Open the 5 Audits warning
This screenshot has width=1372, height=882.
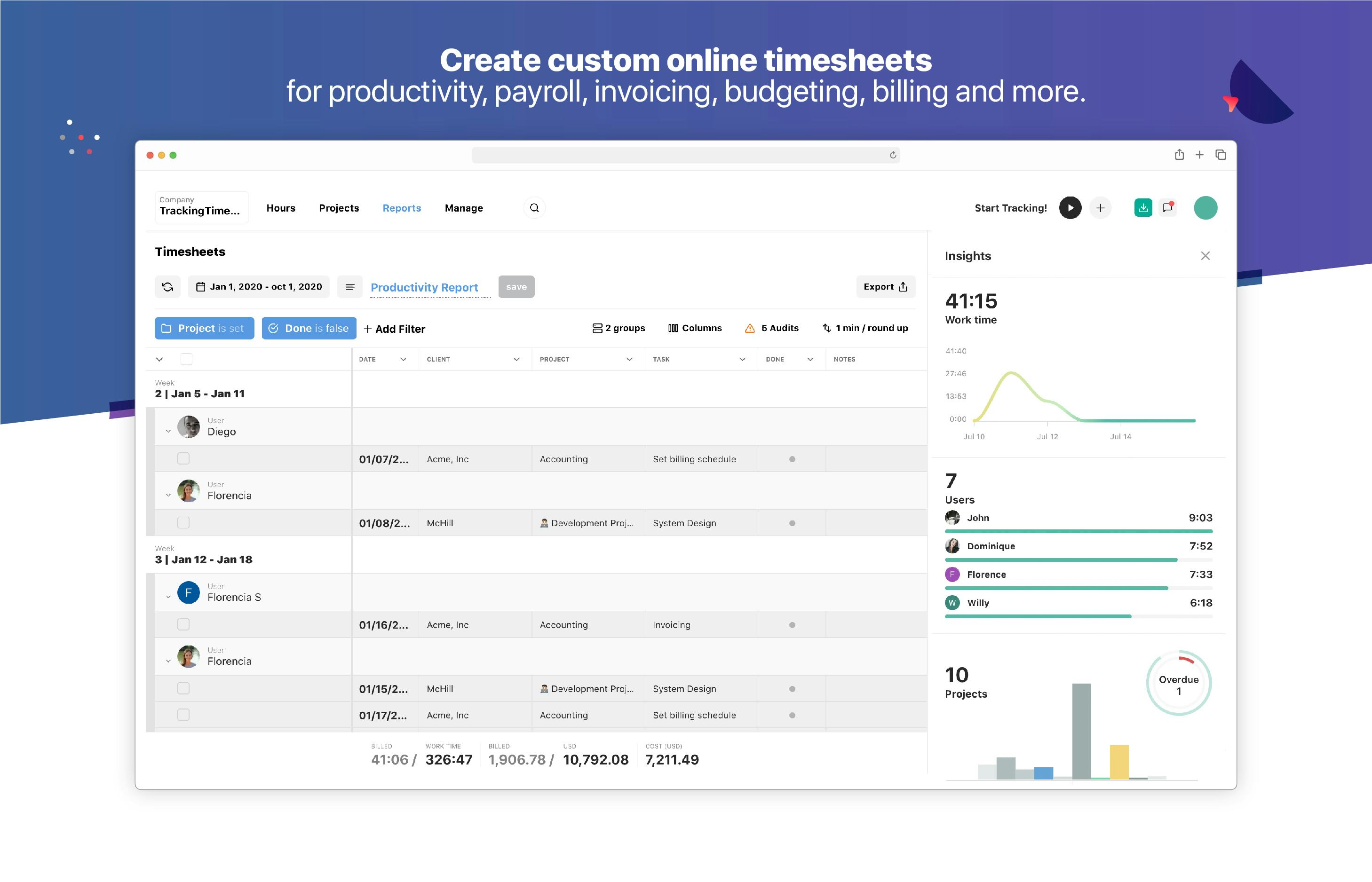click(772, 328)
